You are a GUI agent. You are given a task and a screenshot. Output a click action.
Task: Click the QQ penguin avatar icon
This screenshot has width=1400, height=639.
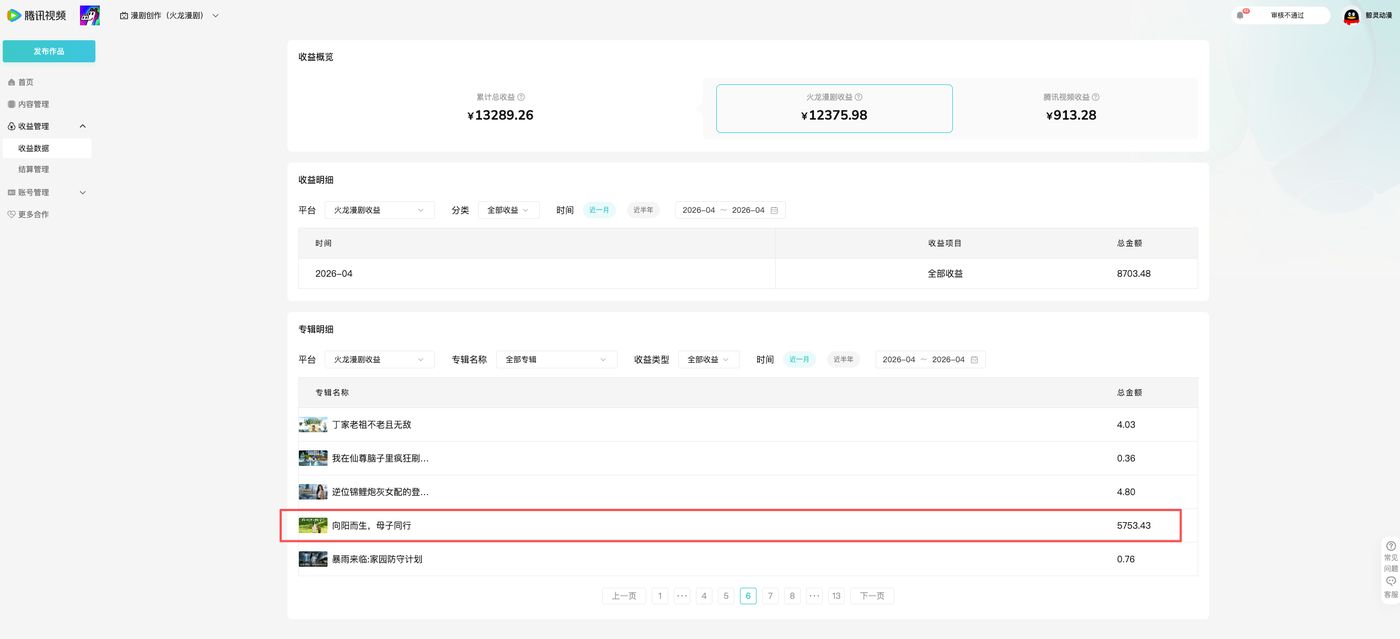tap(1351, 16)
